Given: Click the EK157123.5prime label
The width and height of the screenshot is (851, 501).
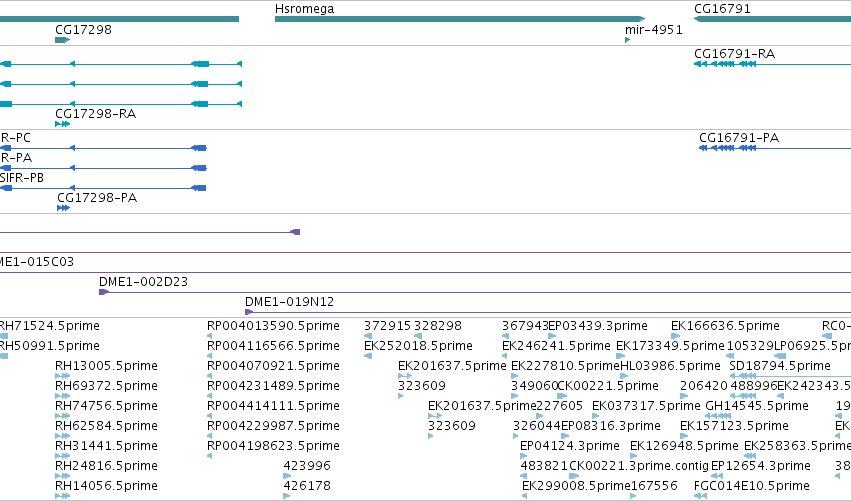Looking at the screenshot, I should tap(734, 426).
